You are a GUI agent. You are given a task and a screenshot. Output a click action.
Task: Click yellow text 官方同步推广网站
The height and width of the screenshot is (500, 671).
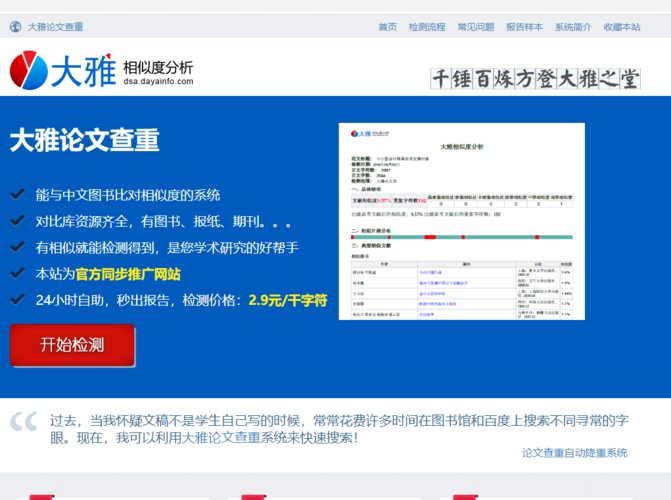tap(128, 274)
